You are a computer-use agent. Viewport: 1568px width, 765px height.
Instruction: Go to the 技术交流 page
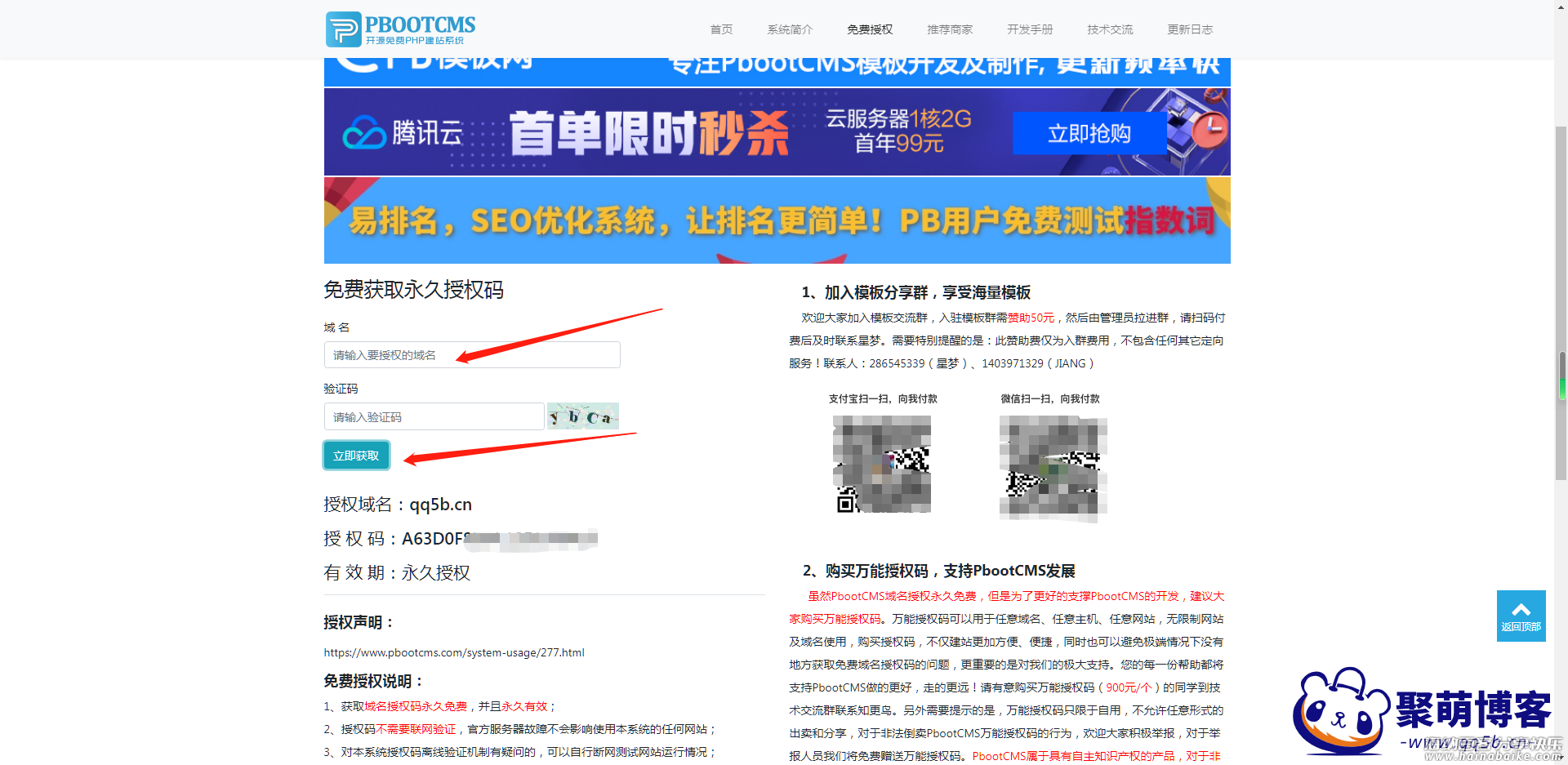1110,29
